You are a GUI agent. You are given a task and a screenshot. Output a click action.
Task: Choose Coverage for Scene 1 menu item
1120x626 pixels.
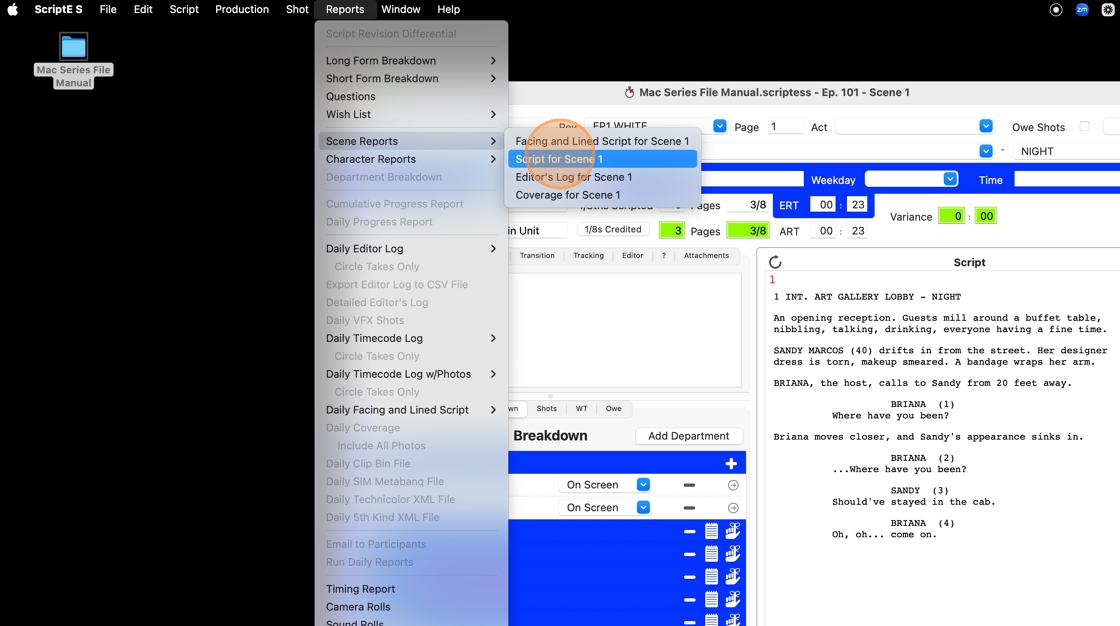point(567,195)
